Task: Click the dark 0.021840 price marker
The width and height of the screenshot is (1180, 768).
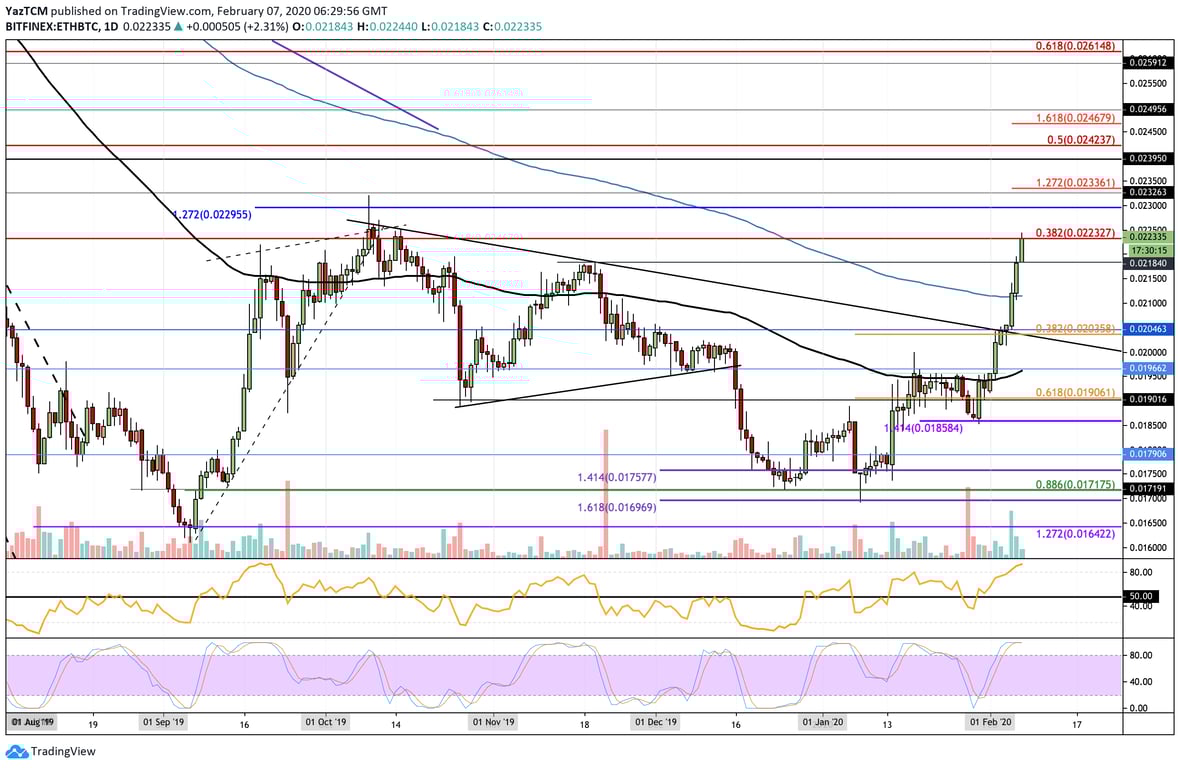Action: pos(1148,265)
